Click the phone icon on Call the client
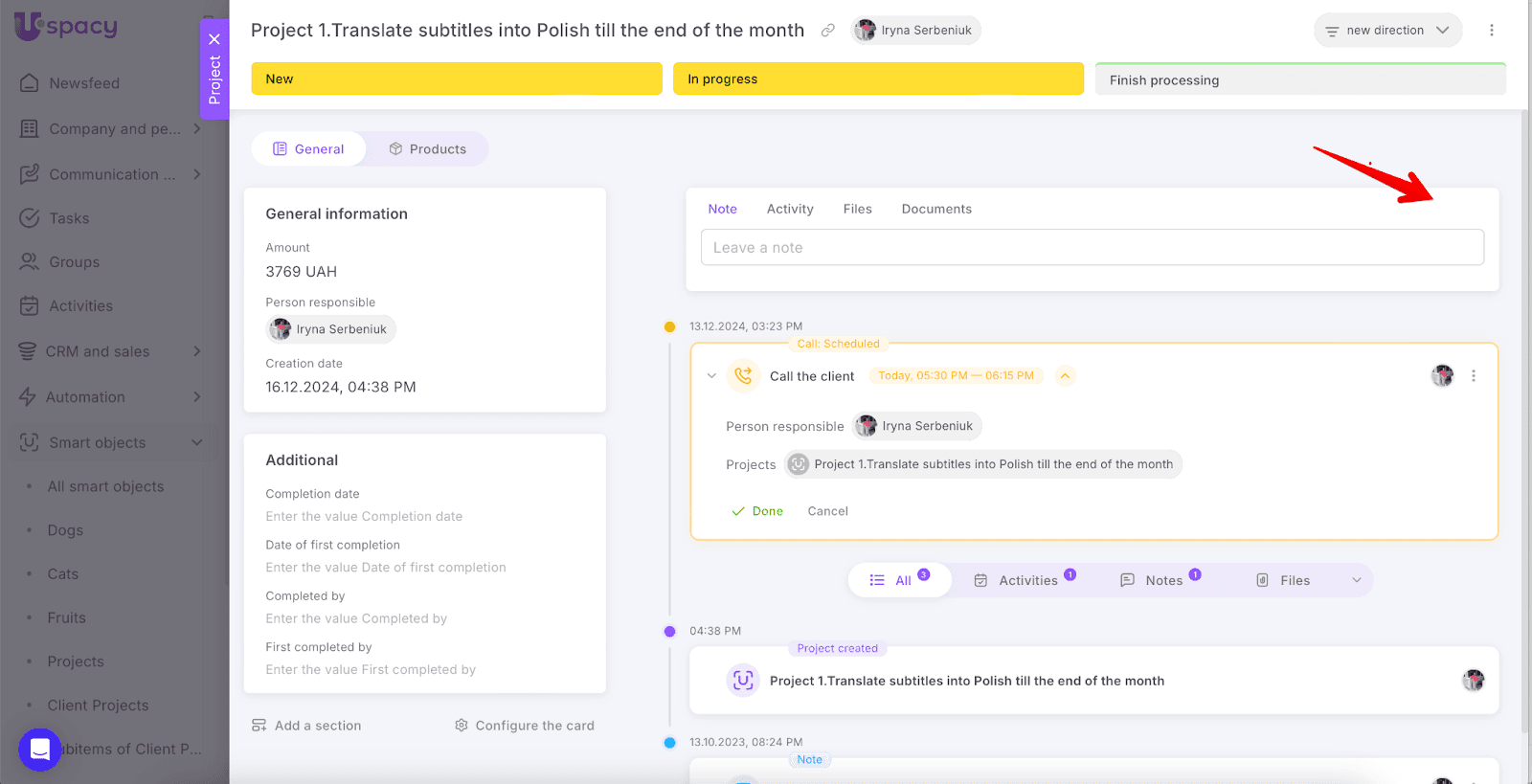Screen dimensions: 1532x784 pos(743,376)
